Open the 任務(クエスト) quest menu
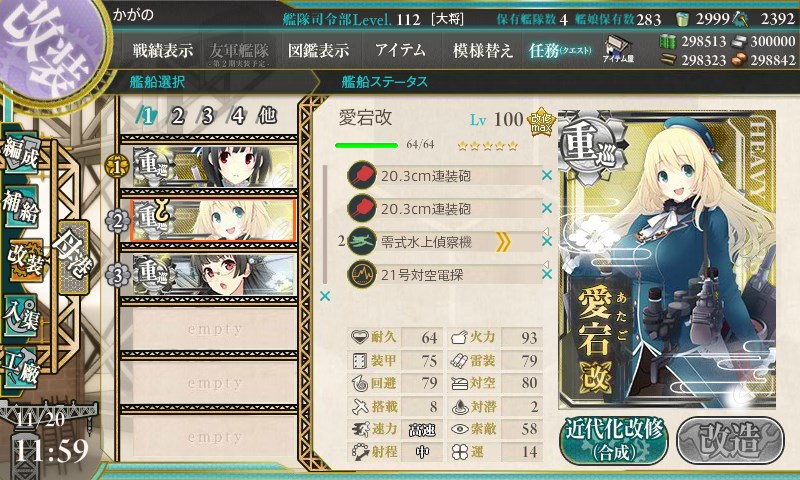The image size is (800, 480). click(x=560, y=50)
